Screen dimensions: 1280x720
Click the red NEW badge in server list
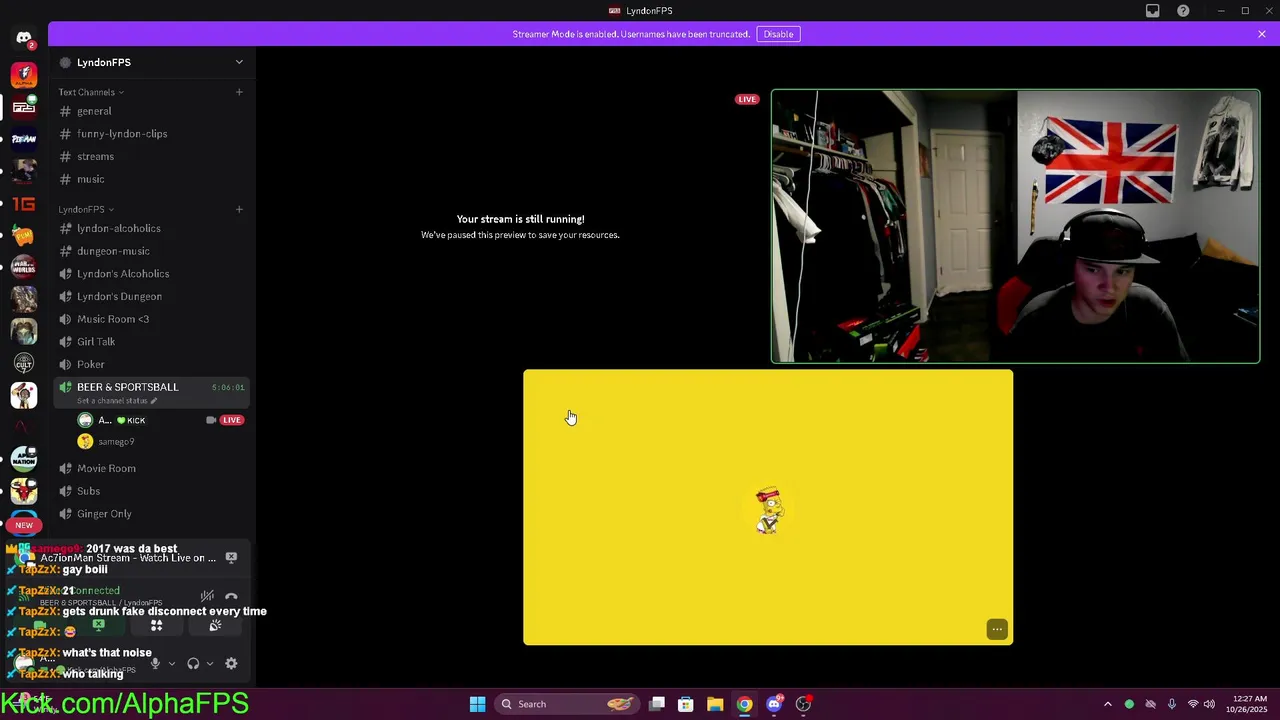pyautogui.click(x=24, y=525)
